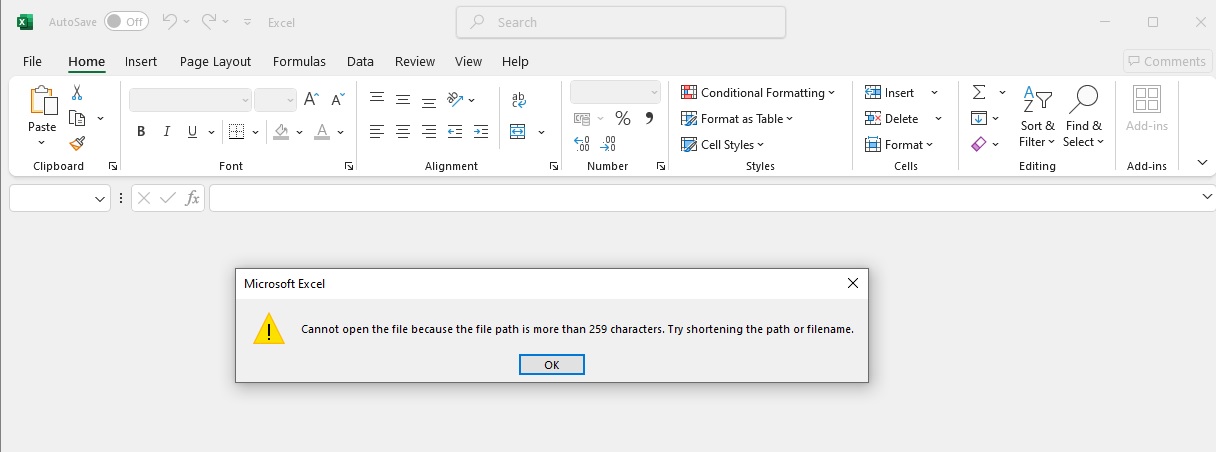Click the Insert cells button
Image resolution: width=1216 pixels, height=452 pixels.
pos(890,92)
